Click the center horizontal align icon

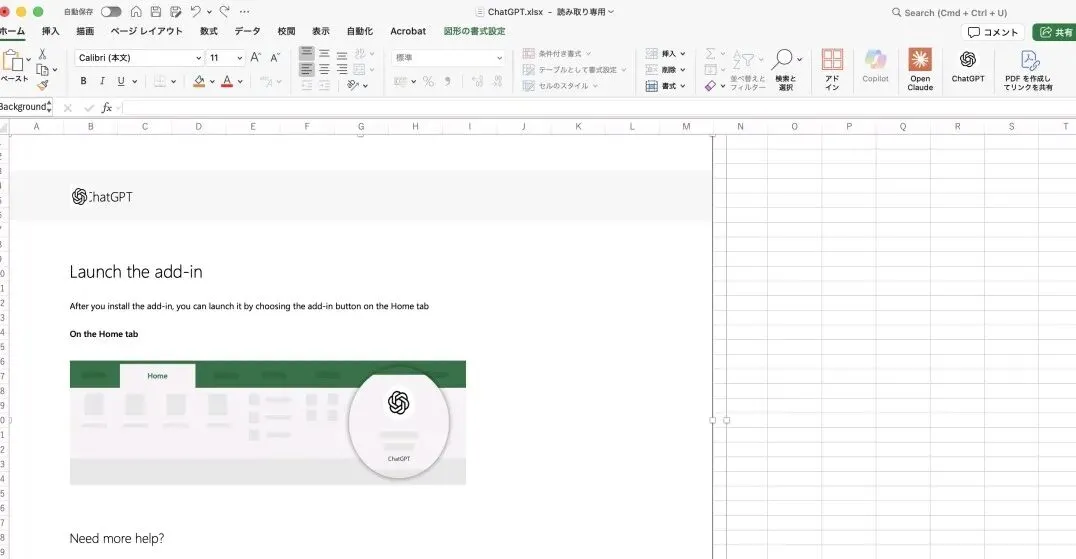click(x=324, y=69)
